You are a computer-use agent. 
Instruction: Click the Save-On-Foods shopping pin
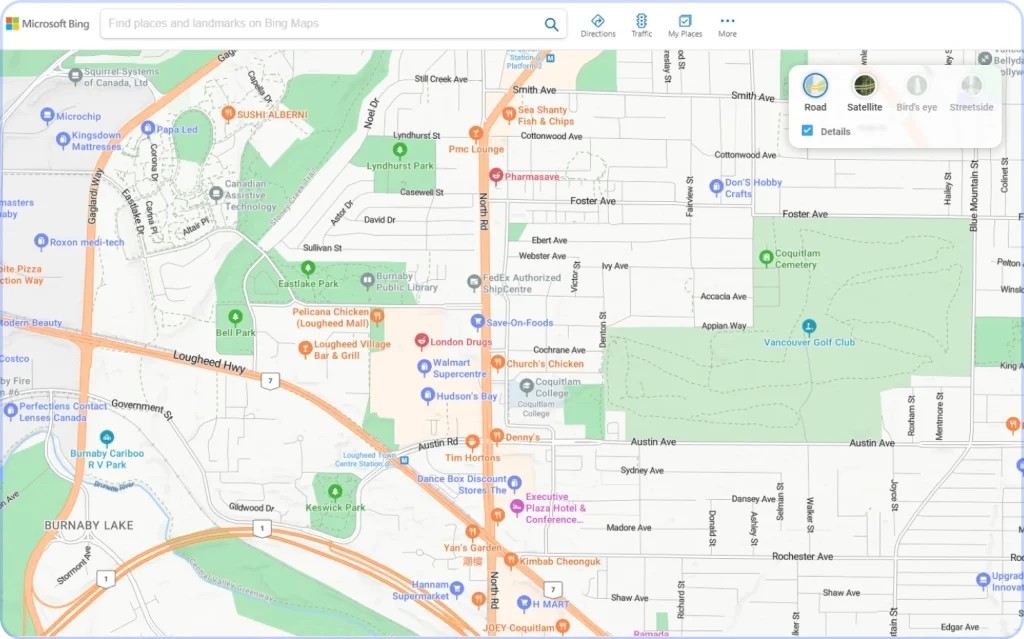point(477,321)
